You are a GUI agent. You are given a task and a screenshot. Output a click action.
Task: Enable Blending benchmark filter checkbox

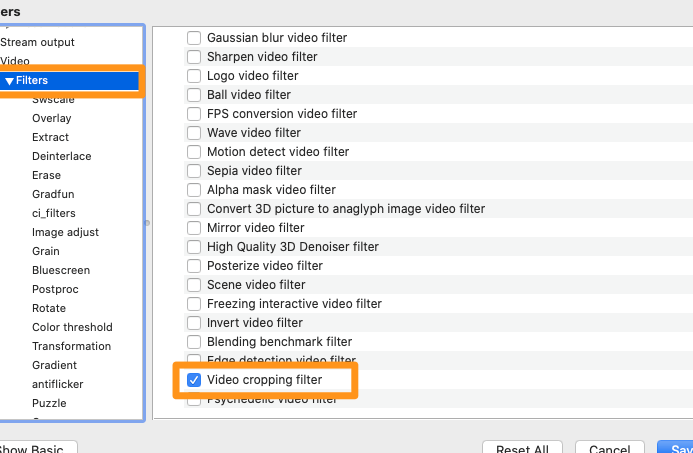pyautogui.click(x=194, y=342)
